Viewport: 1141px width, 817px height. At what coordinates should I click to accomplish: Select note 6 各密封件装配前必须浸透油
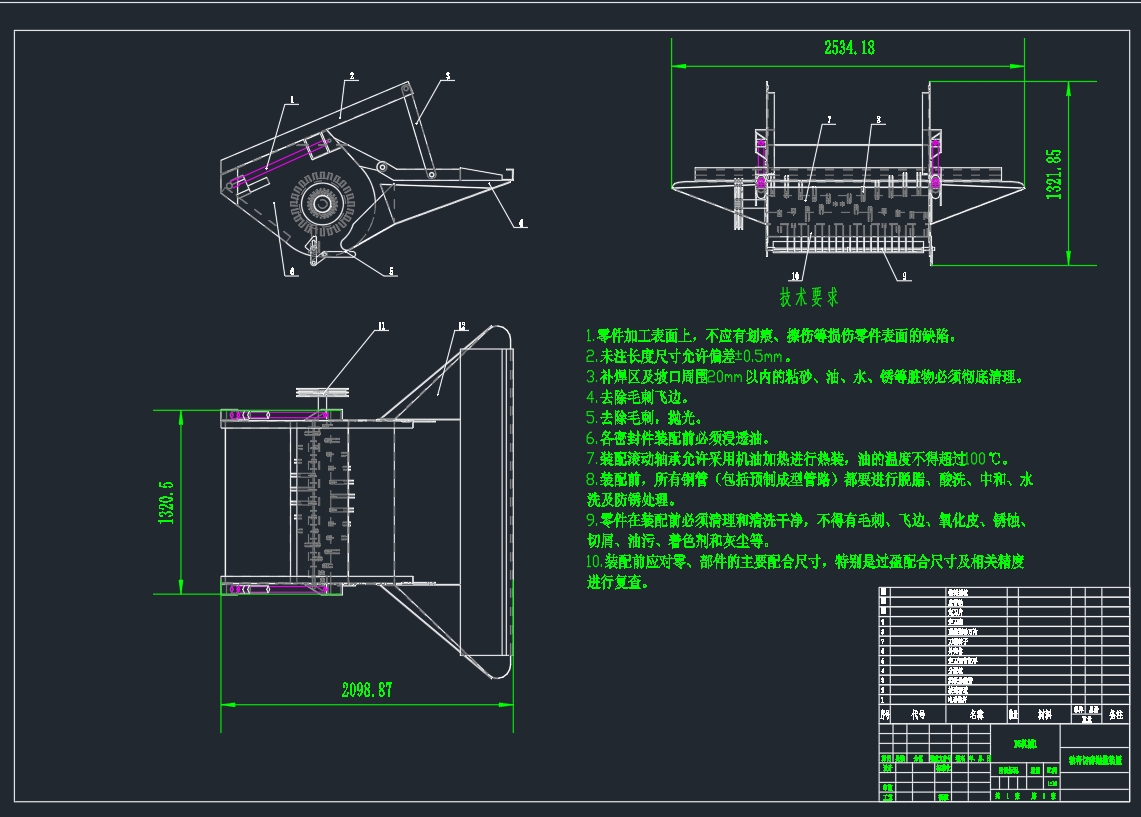point(677,438)
